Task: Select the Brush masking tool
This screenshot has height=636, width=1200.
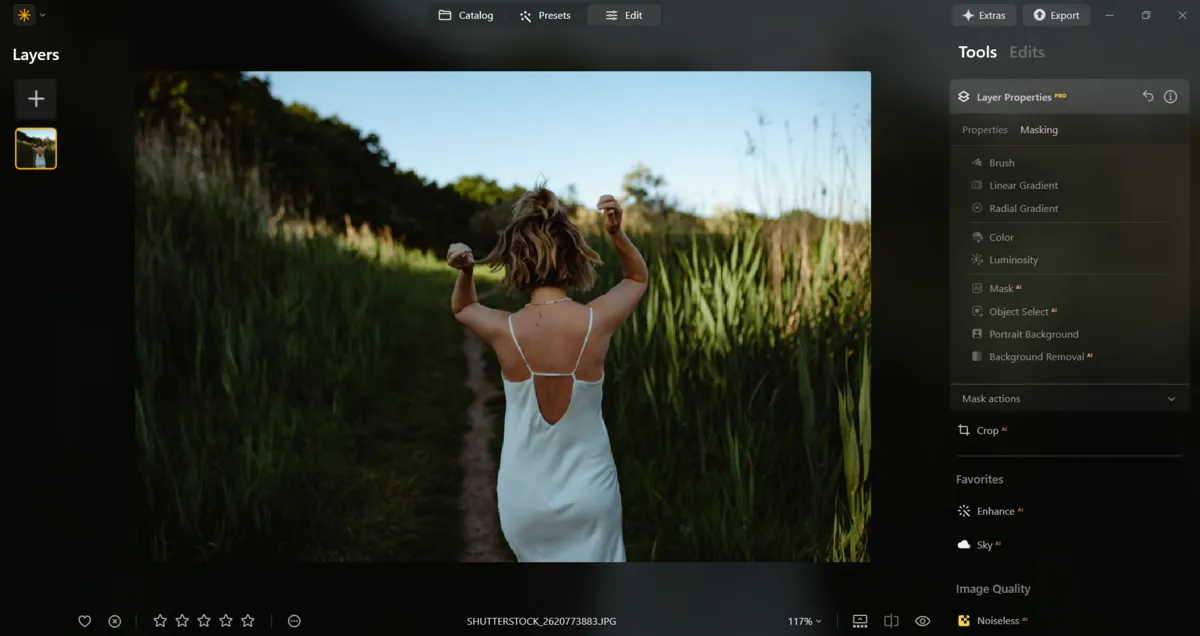Action: pyautogui.click(x=1001, y=163)
